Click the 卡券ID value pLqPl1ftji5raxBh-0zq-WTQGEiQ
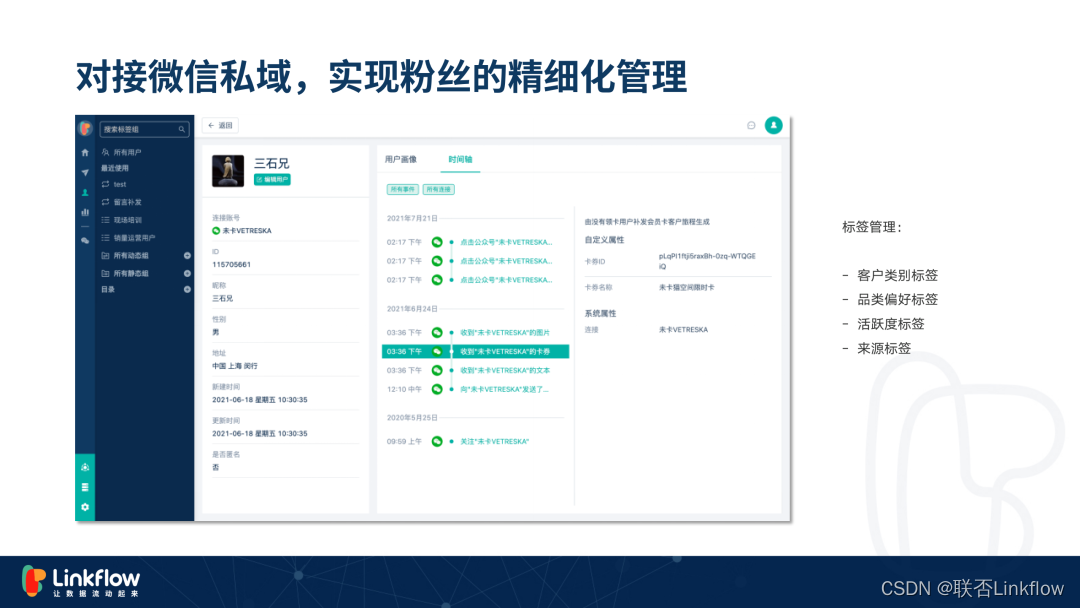 707,261
